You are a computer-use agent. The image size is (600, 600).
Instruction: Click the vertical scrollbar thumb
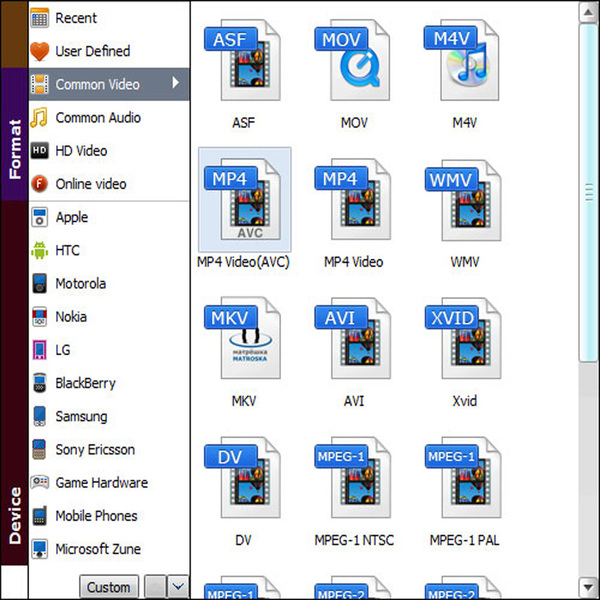(x=588, y=192)
